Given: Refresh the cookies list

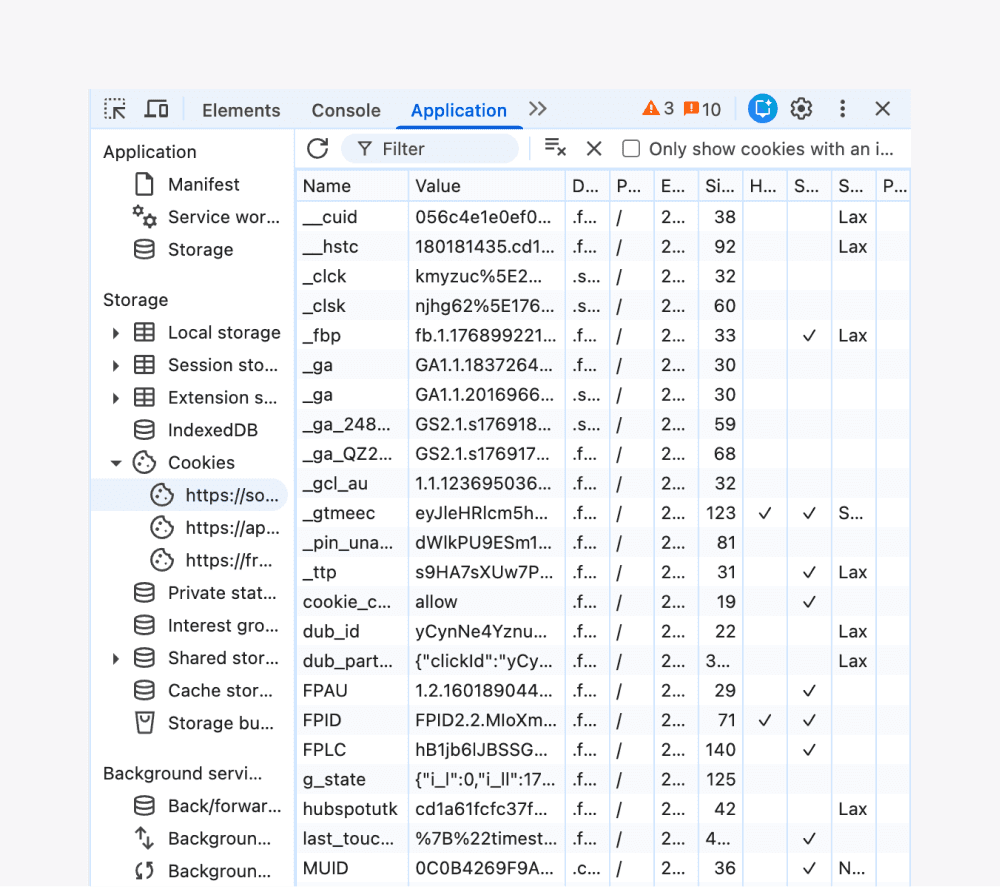Looking at the screenshot, I should (317, 148).
